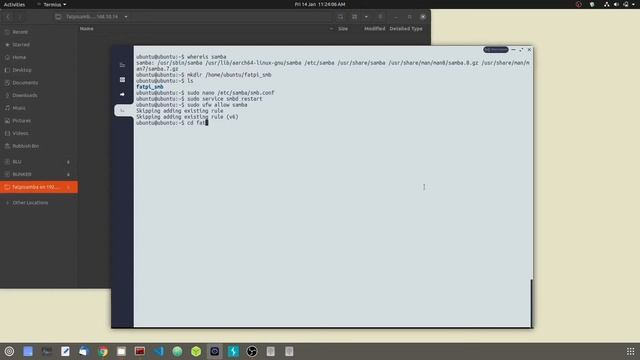Open the teal lightning app in dock

tap(233, 351)
